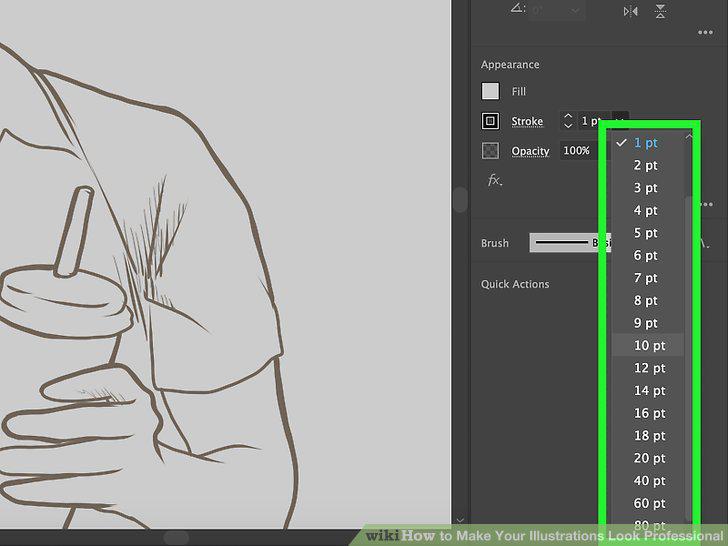Click the stroke weight value field
Viewport: 728px width, 546px height.
point(593,121)
